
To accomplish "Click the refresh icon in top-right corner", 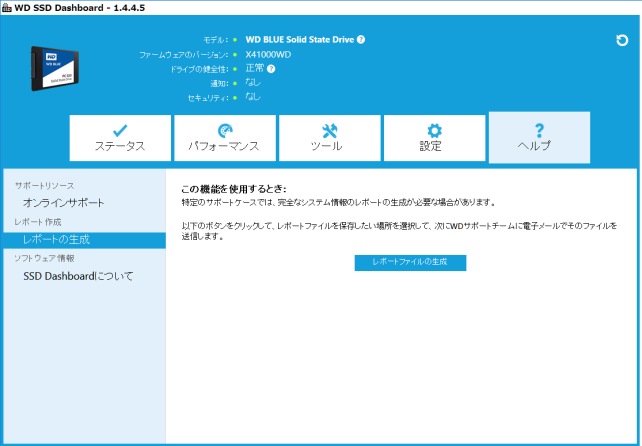I will [622, 40].
